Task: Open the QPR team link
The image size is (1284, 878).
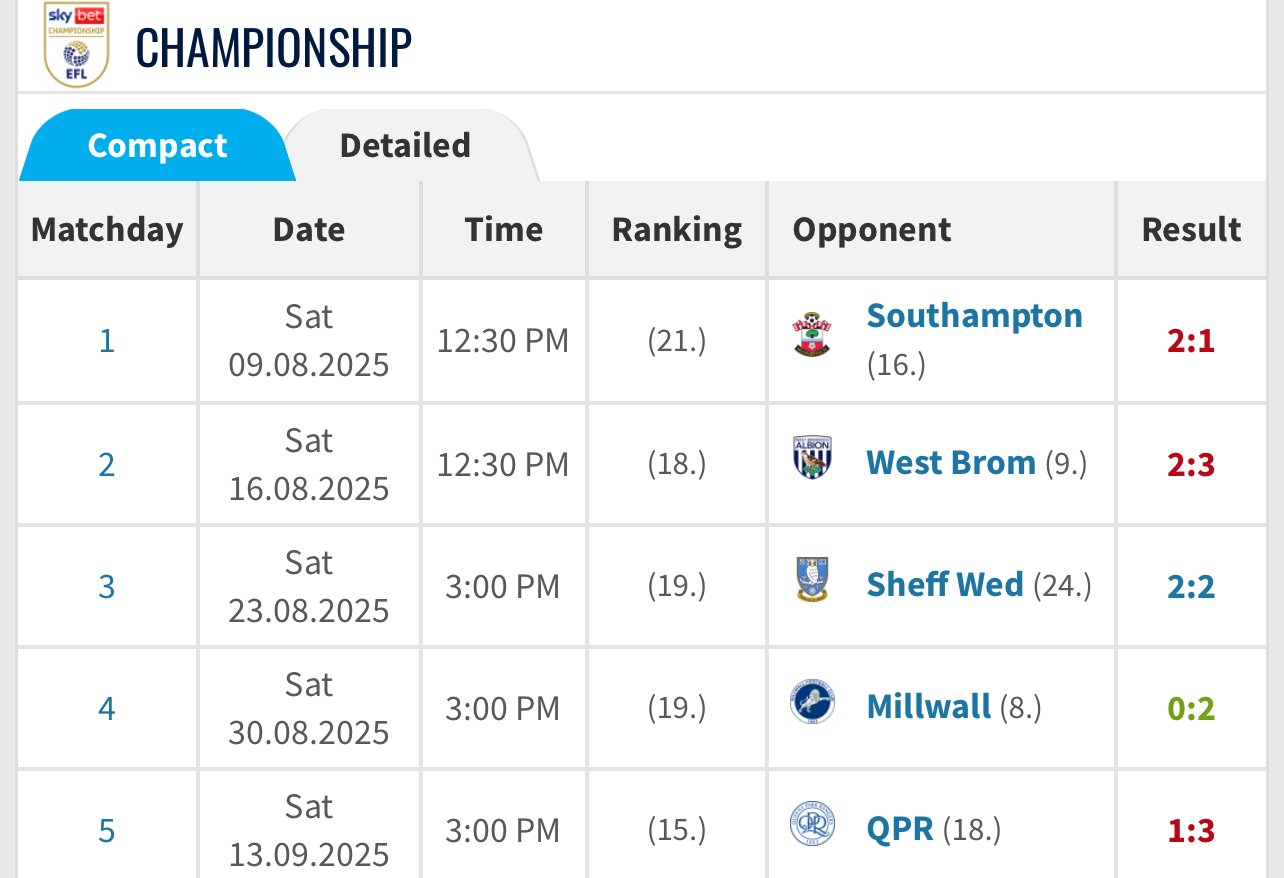Action: [900, 828]
